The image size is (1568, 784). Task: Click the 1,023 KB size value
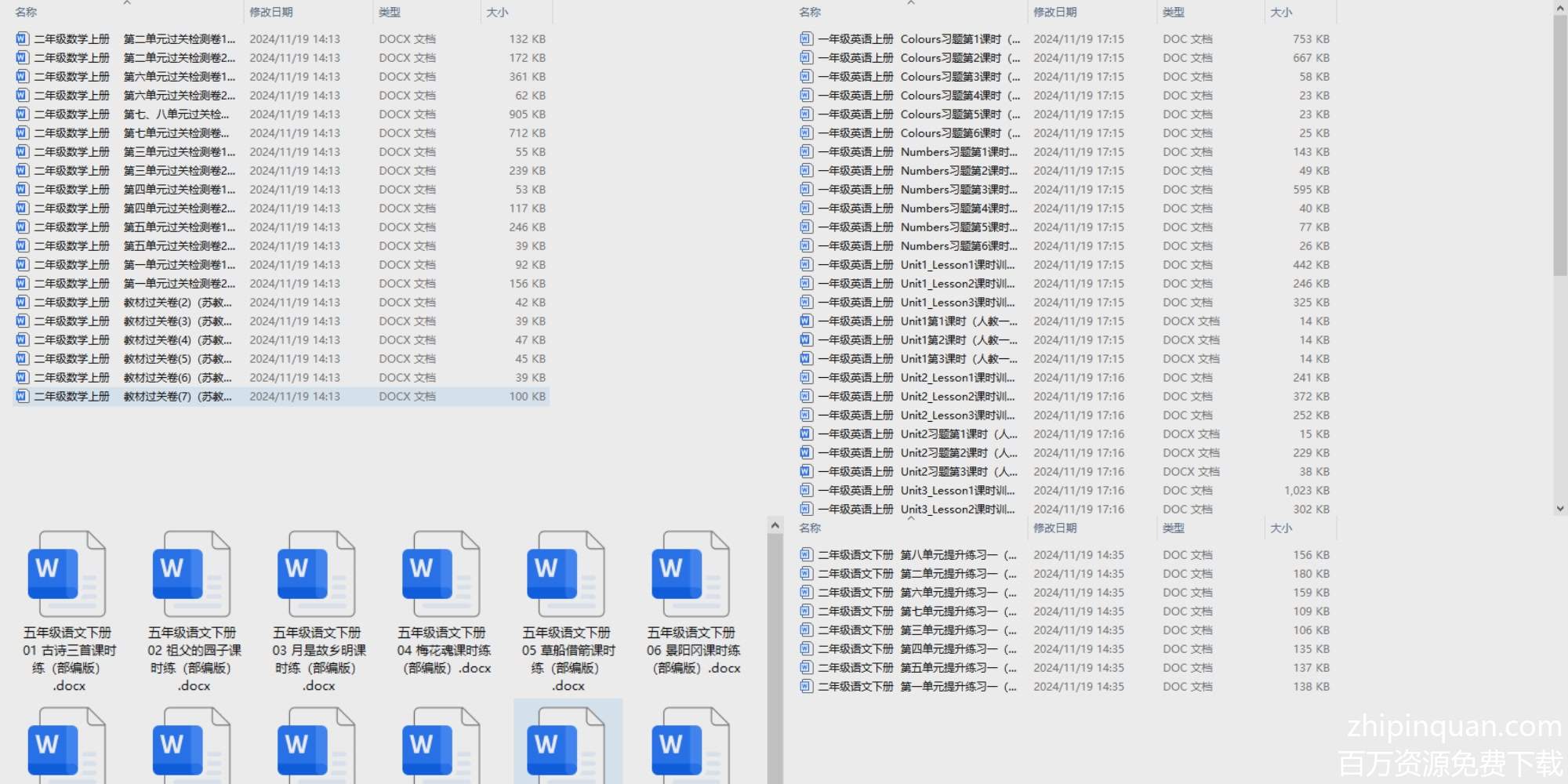pos(1306,490)
